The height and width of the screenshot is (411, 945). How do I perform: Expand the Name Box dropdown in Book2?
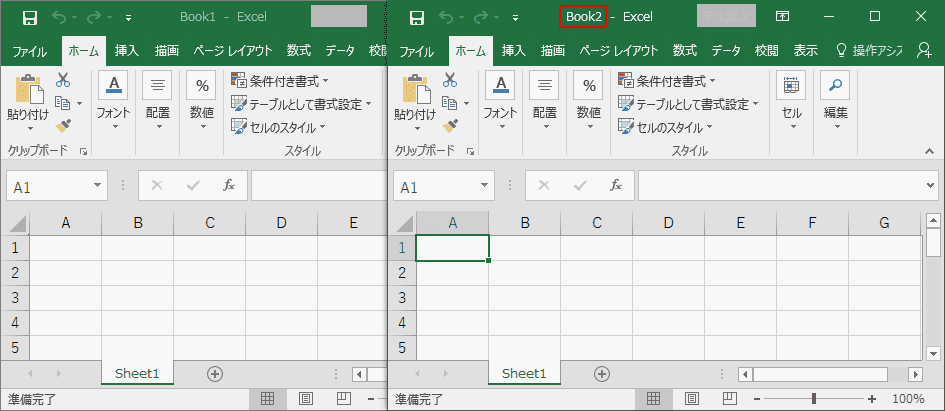484,186
